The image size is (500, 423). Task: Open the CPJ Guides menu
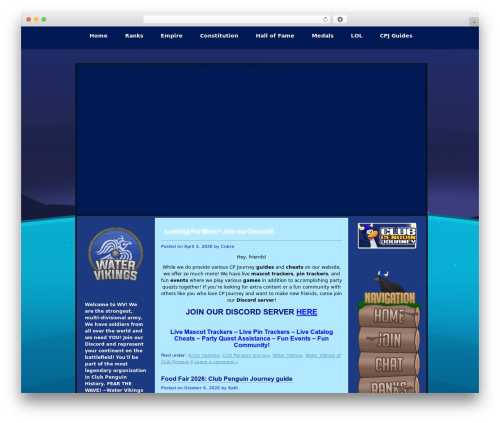[x=396, y=36]
